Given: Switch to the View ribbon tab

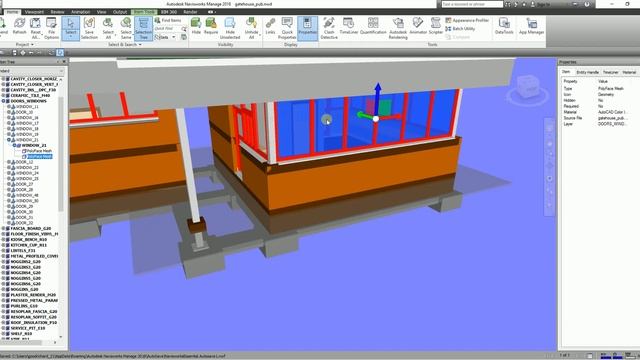Looking at the screenshot, I should point(102,12).
